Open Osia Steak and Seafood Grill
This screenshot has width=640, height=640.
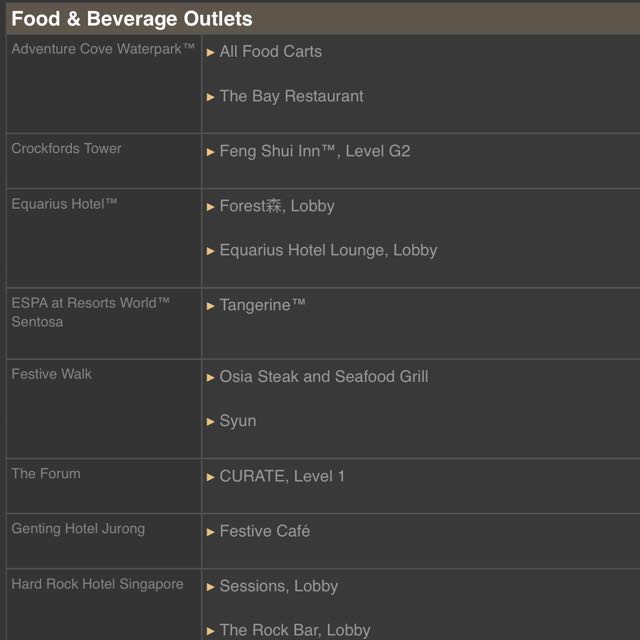point(323,376)
